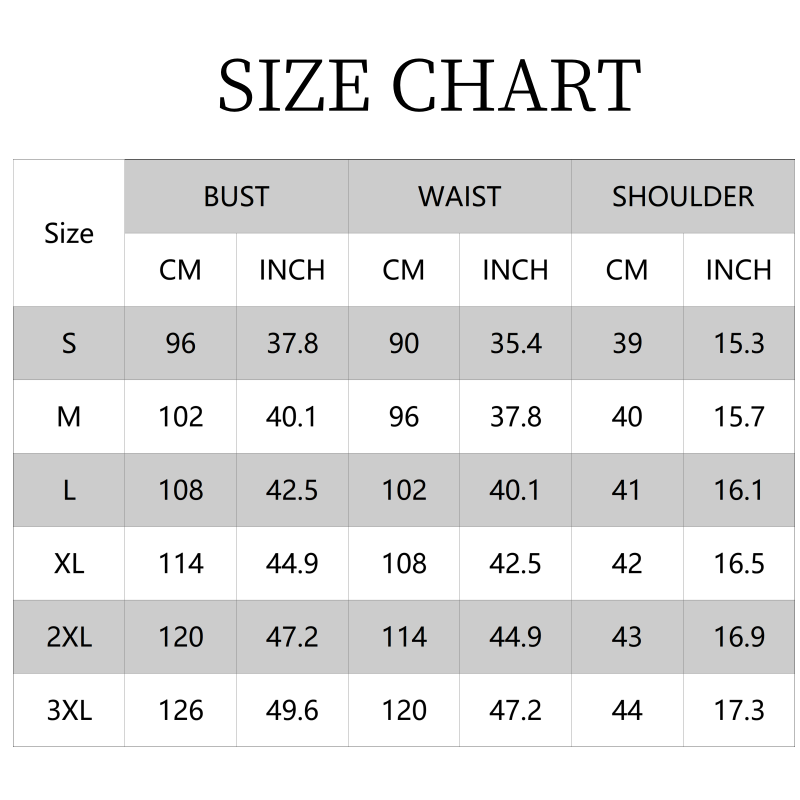800x800 pixels.
Task: Click the 3XL size row label
Action: tap(69, 710)
